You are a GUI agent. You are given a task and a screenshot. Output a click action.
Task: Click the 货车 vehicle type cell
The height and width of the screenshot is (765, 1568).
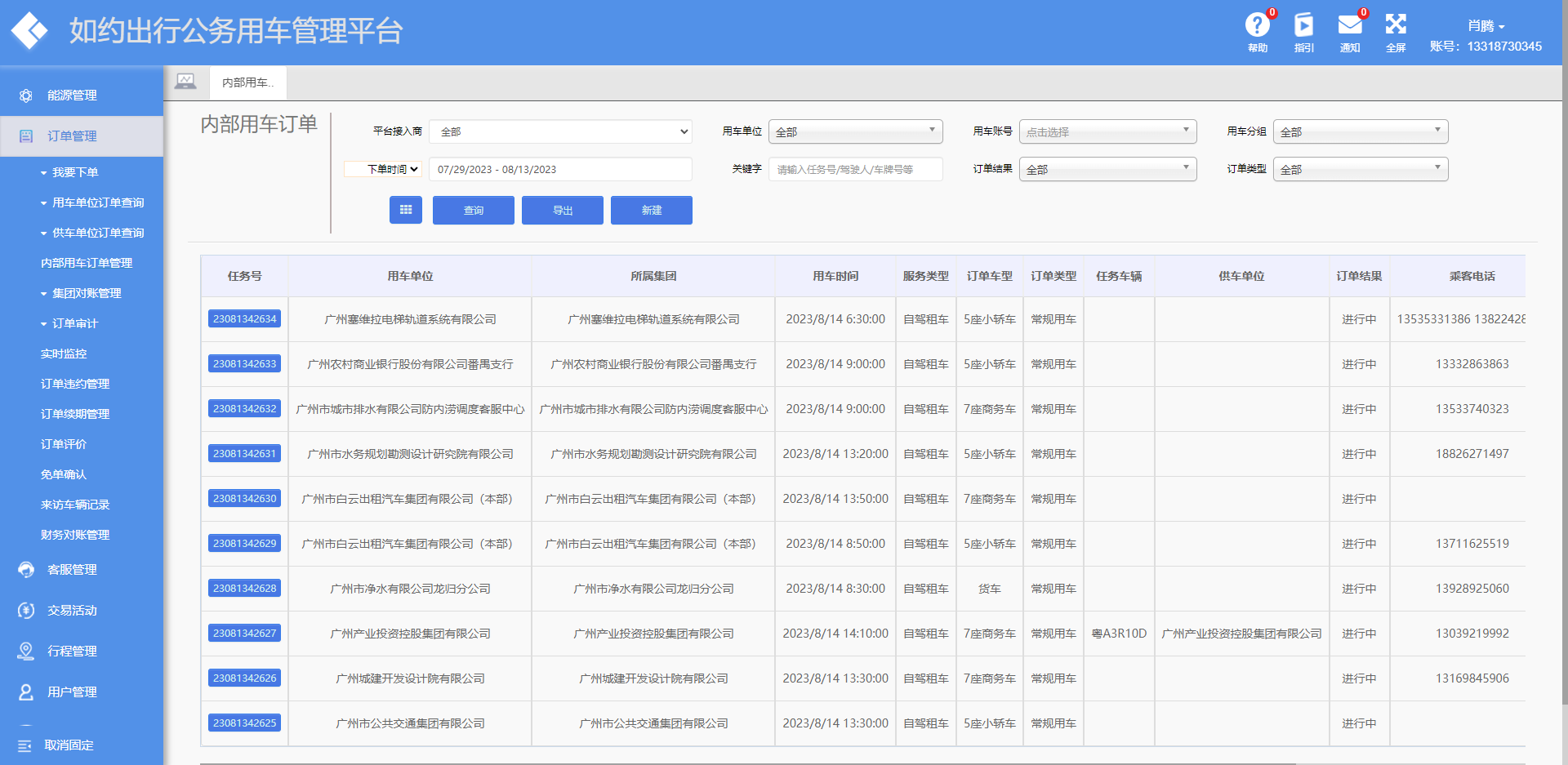[x=990, y=589]
